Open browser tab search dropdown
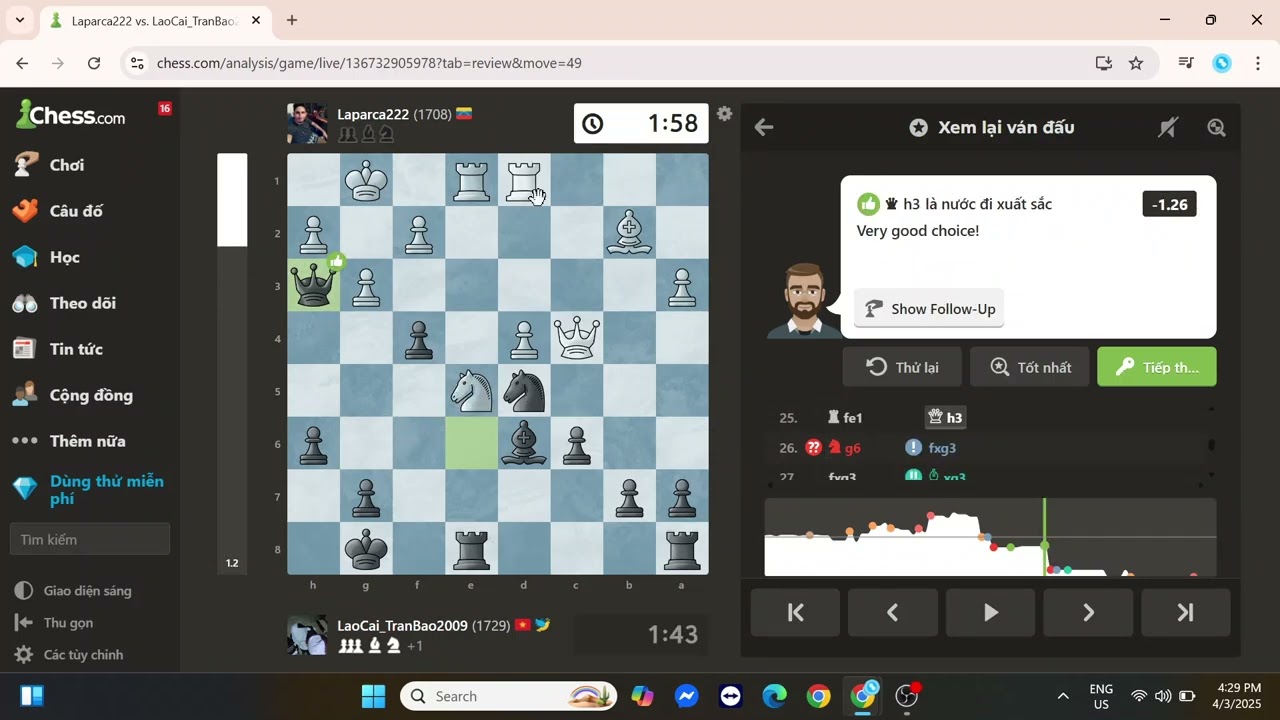This screenshot has width=1280, height=720. coord(19,20)
